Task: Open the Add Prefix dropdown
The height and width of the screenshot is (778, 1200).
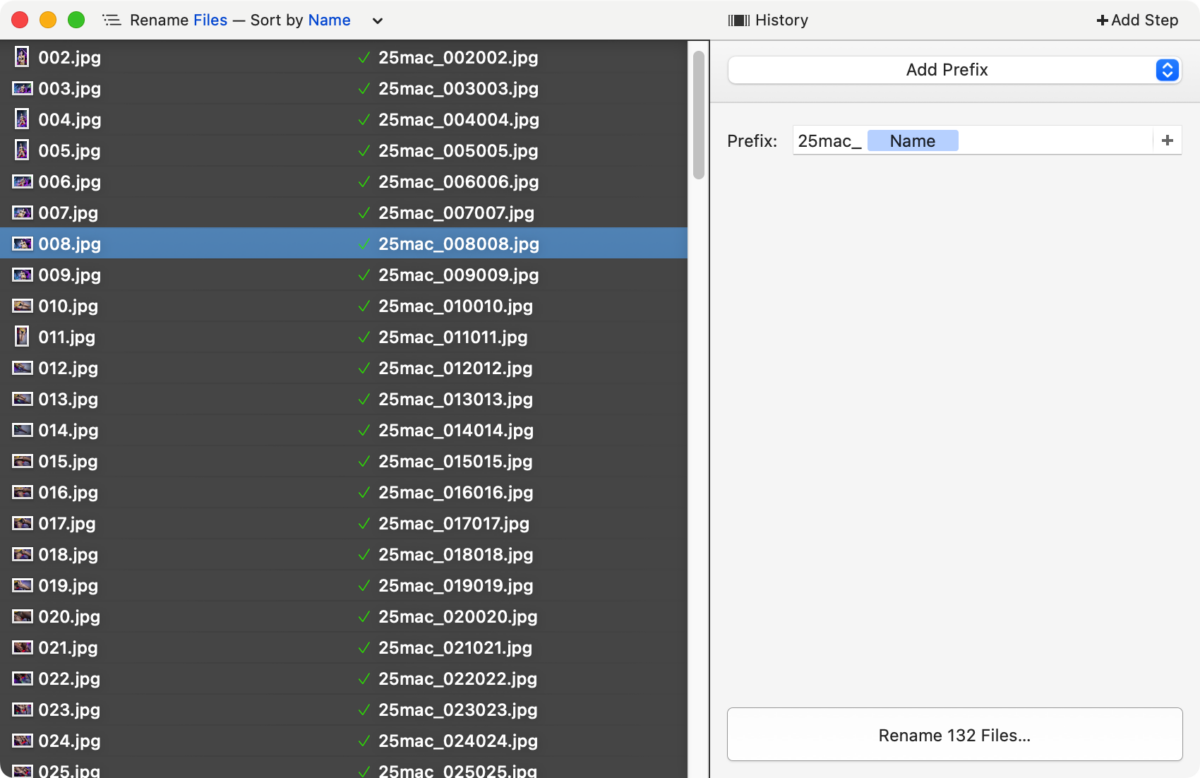Action: [x=955, y=70]
